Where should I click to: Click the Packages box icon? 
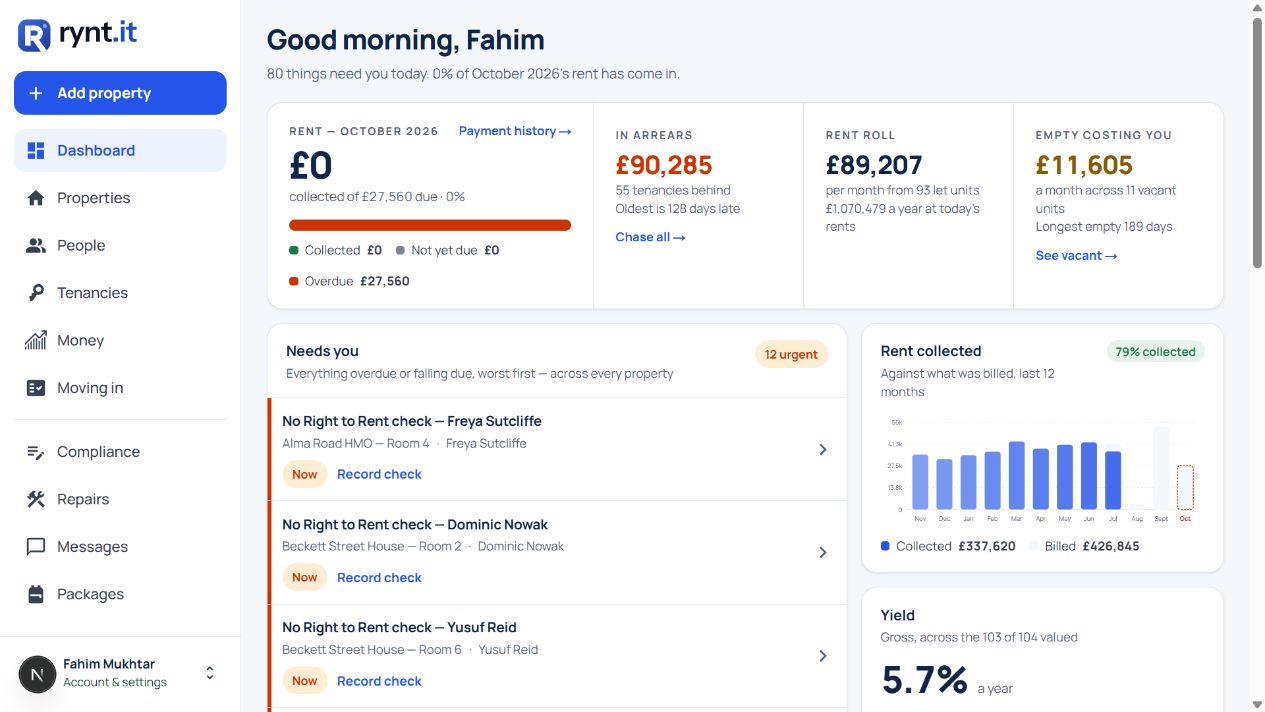tap(36, 594)
